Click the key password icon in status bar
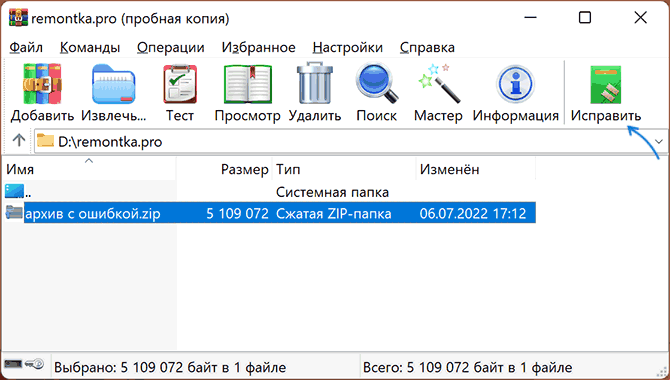Viewport: 670px width, 380px height. pyautogui.click(x=34, y=364)
